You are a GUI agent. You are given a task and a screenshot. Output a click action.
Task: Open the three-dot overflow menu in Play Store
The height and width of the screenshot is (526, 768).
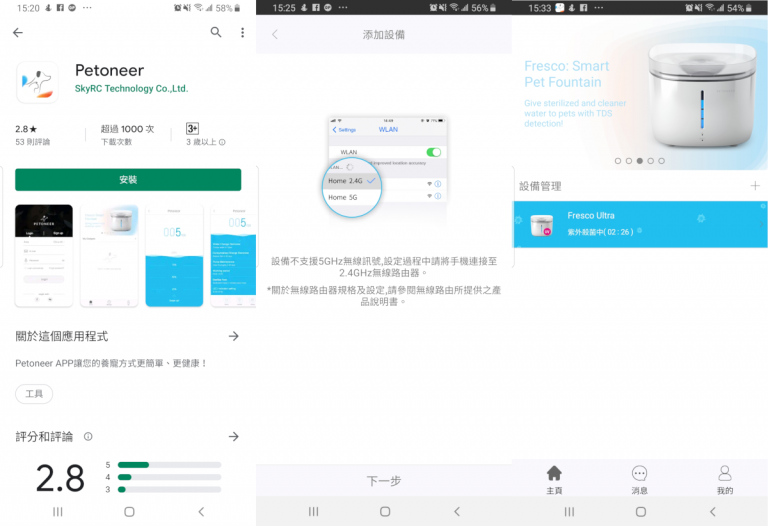[x=242, y=32]
